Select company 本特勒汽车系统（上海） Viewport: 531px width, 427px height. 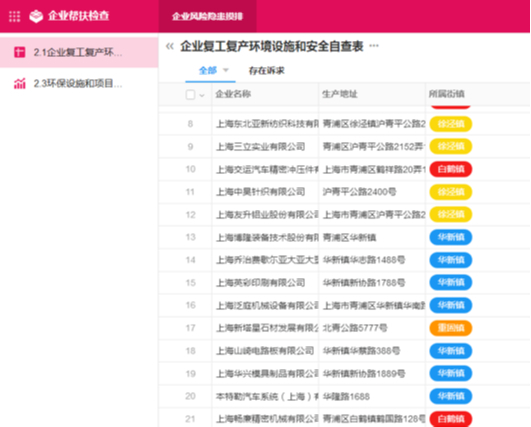tap(267, 396)
